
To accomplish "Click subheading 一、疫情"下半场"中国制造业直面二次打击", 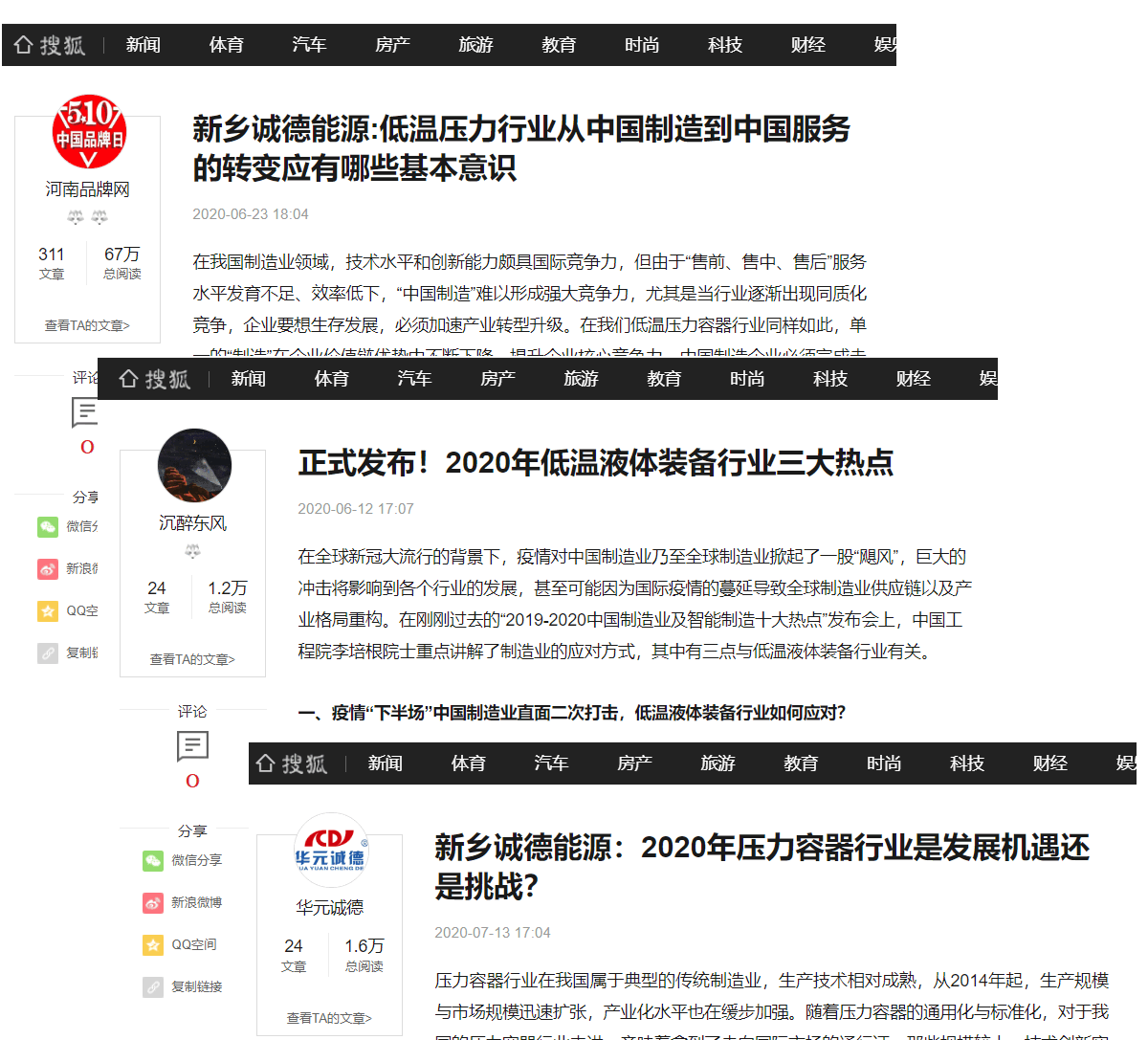I will 572,713.
